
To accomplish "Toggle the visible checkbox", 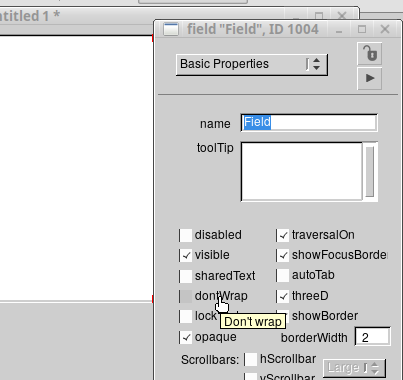I will [186, 256].
